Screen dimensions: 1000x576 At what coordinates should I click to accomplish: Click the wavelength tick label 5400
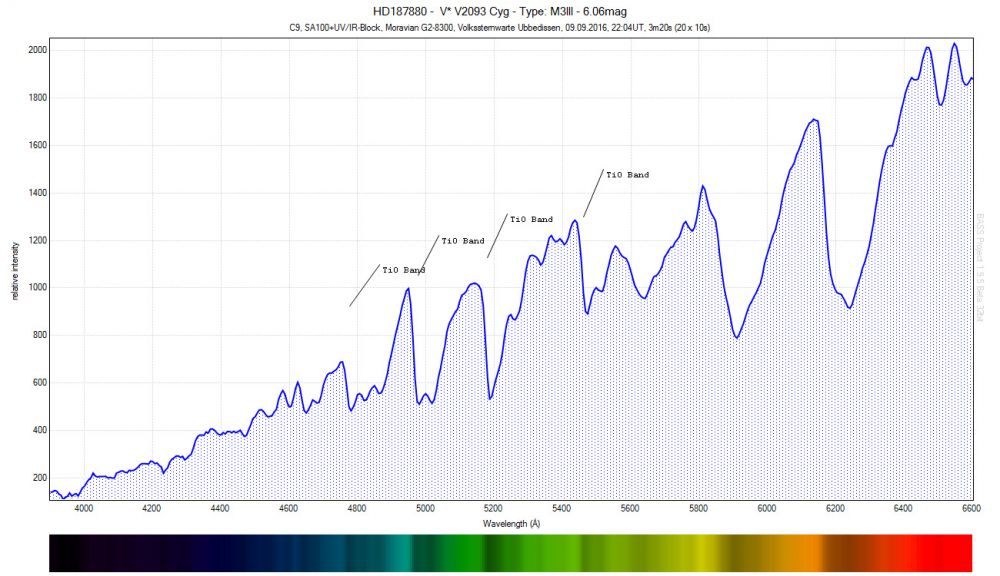pos(562,508)
